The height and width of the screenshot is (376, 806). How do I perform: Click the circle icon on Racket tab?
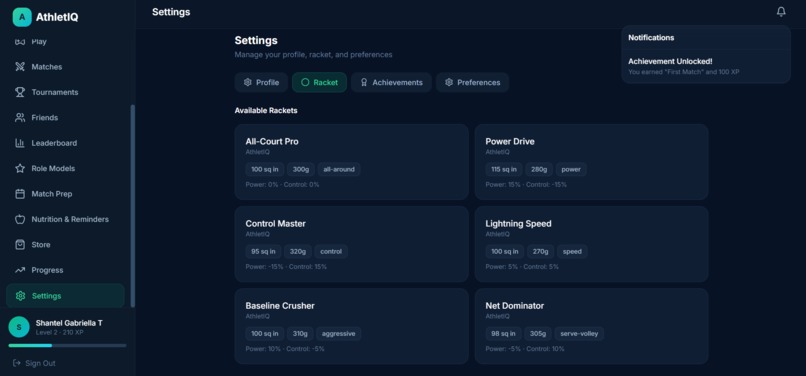pyautogui.click(x=305, y=82)
